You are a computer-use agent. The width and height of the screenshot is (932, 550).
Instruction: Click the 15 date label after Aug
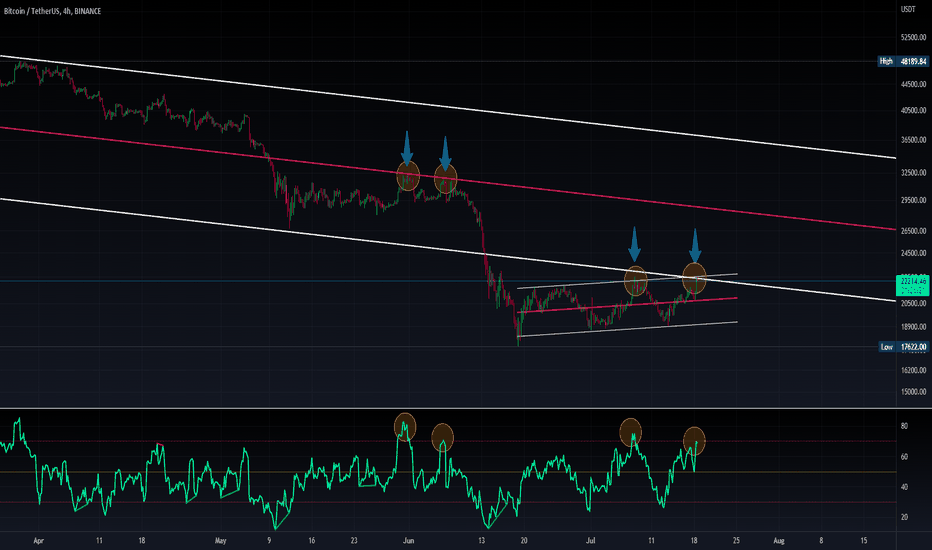864,541
